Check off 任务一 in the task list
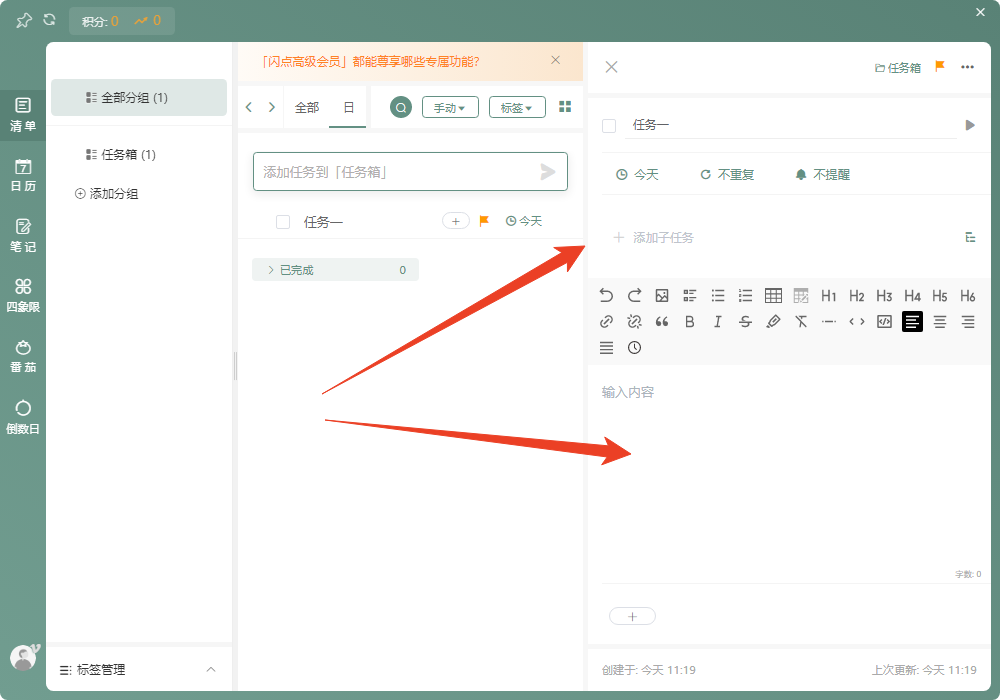The height and width of the screenshot is (700, 1000). 283,220
